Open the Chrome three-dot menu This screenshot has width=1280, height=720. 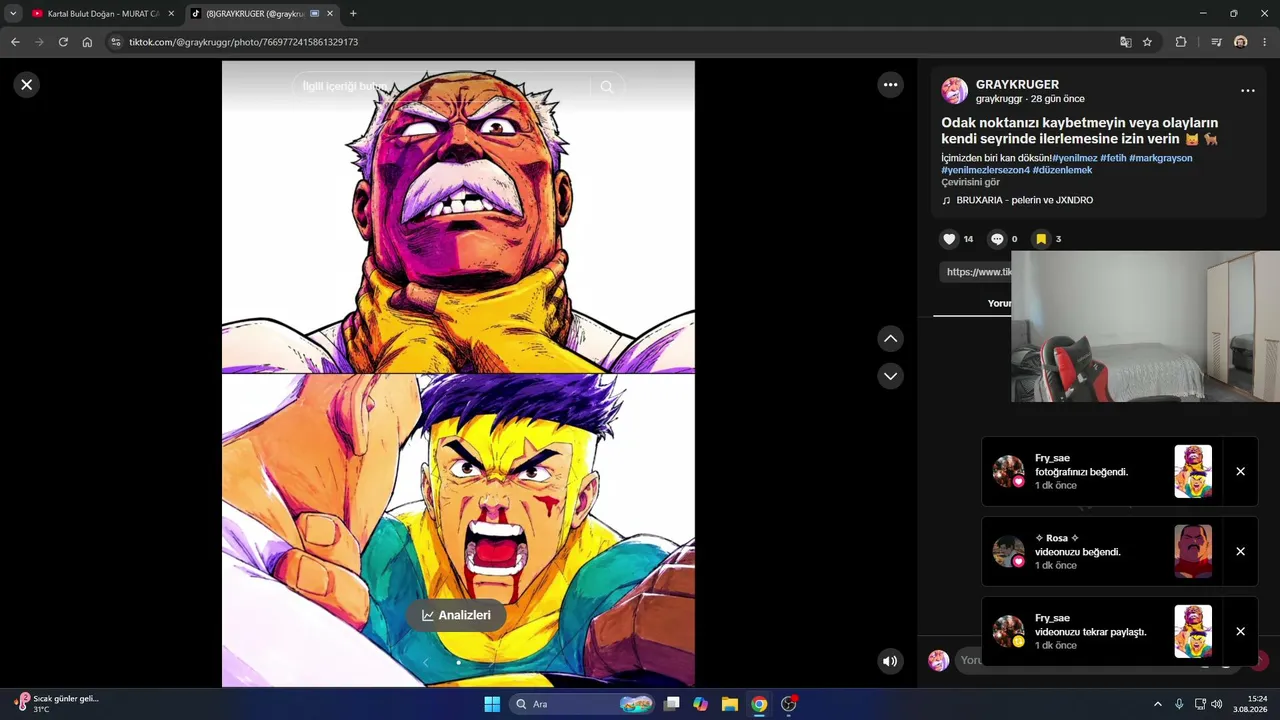1265,42
